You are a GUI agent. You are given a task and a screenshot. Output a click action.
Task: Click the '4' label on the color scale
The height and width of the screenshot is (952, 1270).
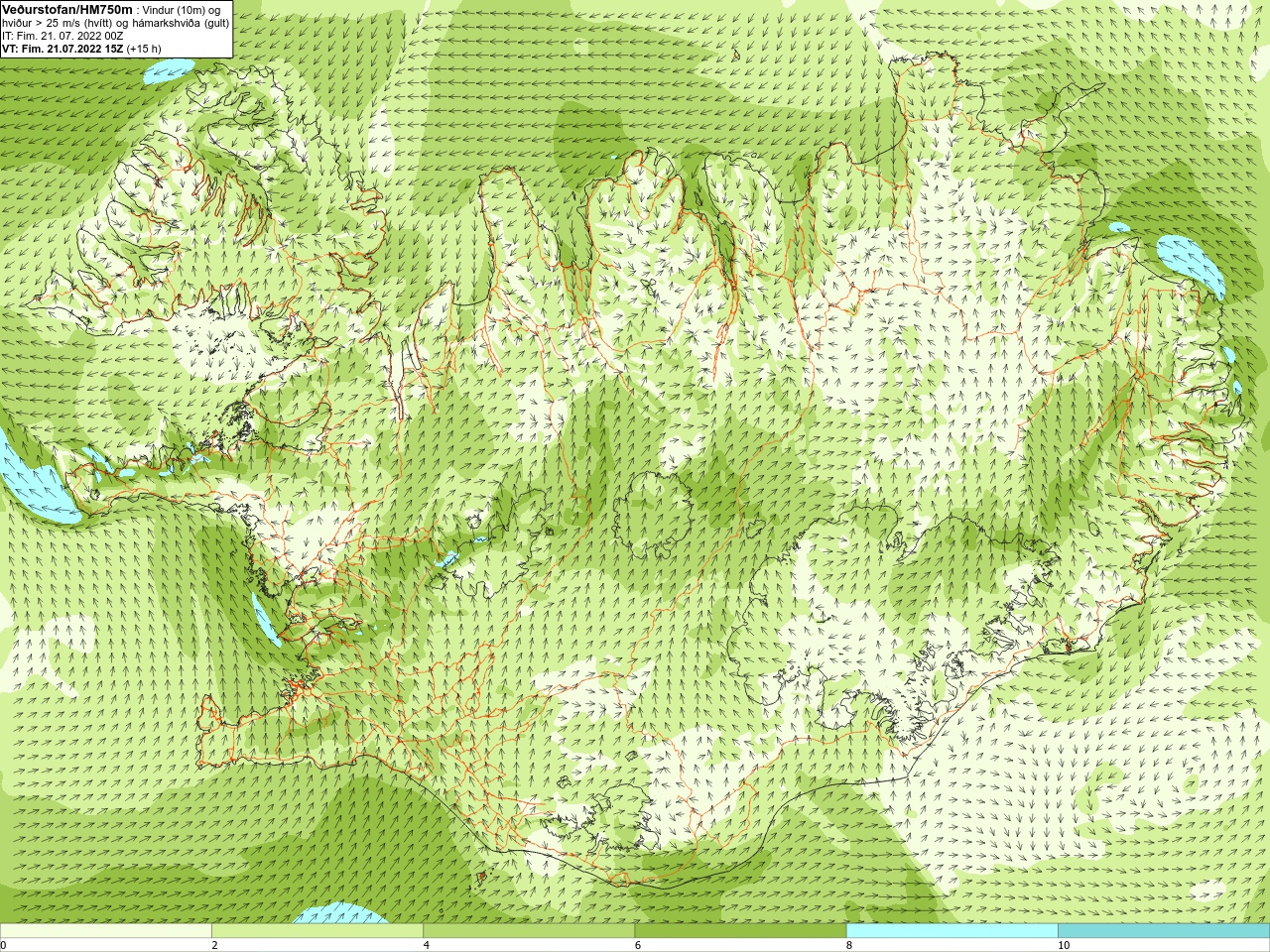(427, 945)
